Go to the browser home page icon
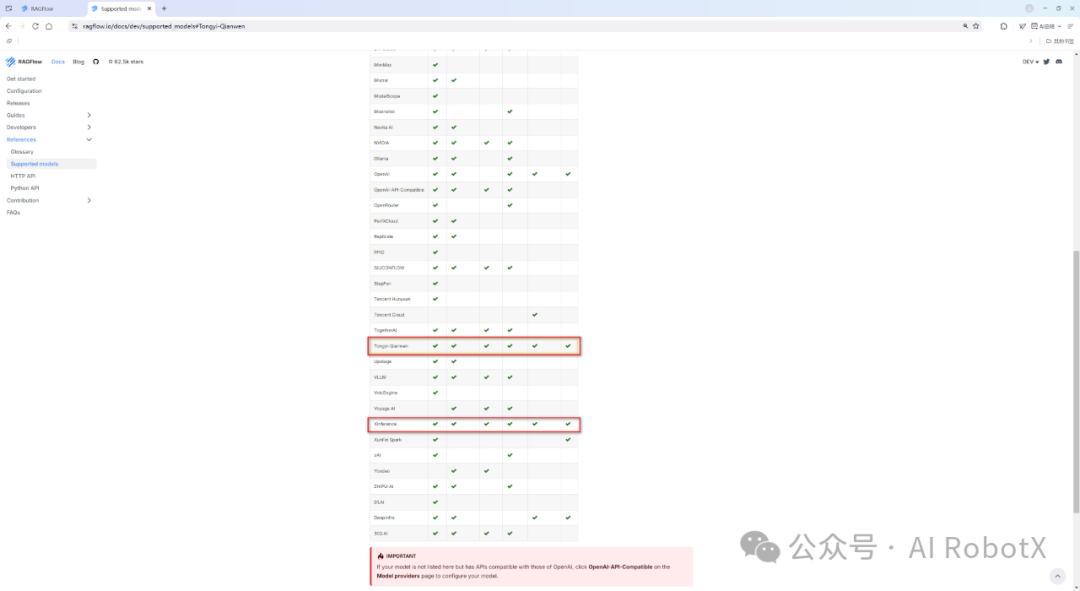The height and width of the screenshot is (591, 1080). coord(49,26)
